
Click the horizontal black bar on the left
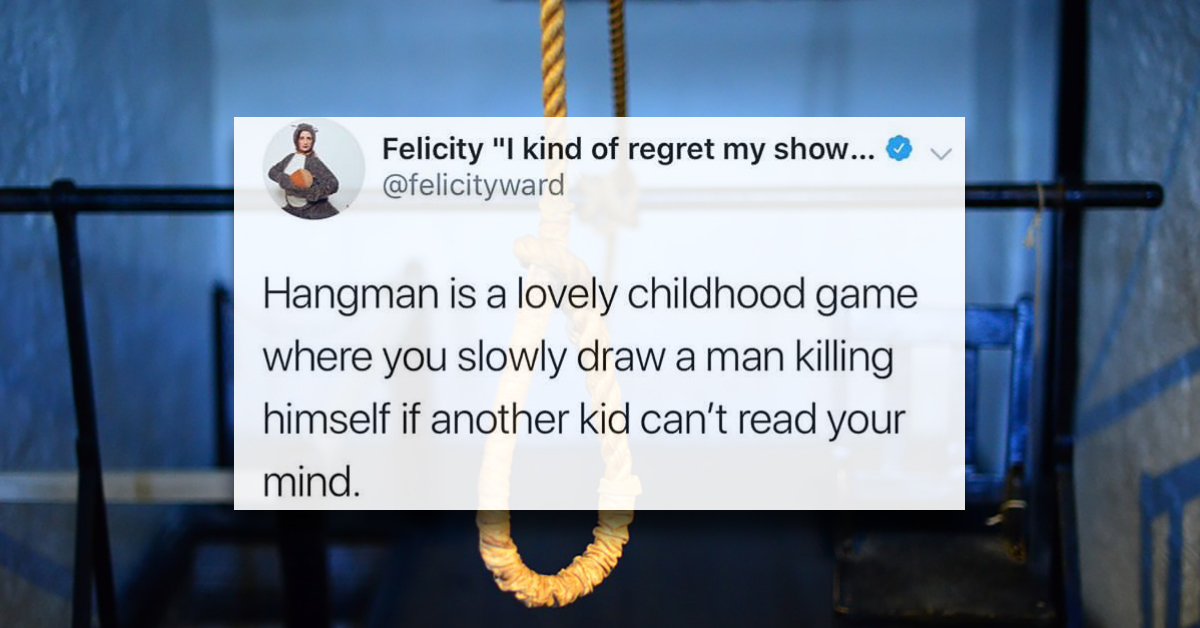pyautogui.click(x=117, y=199)
